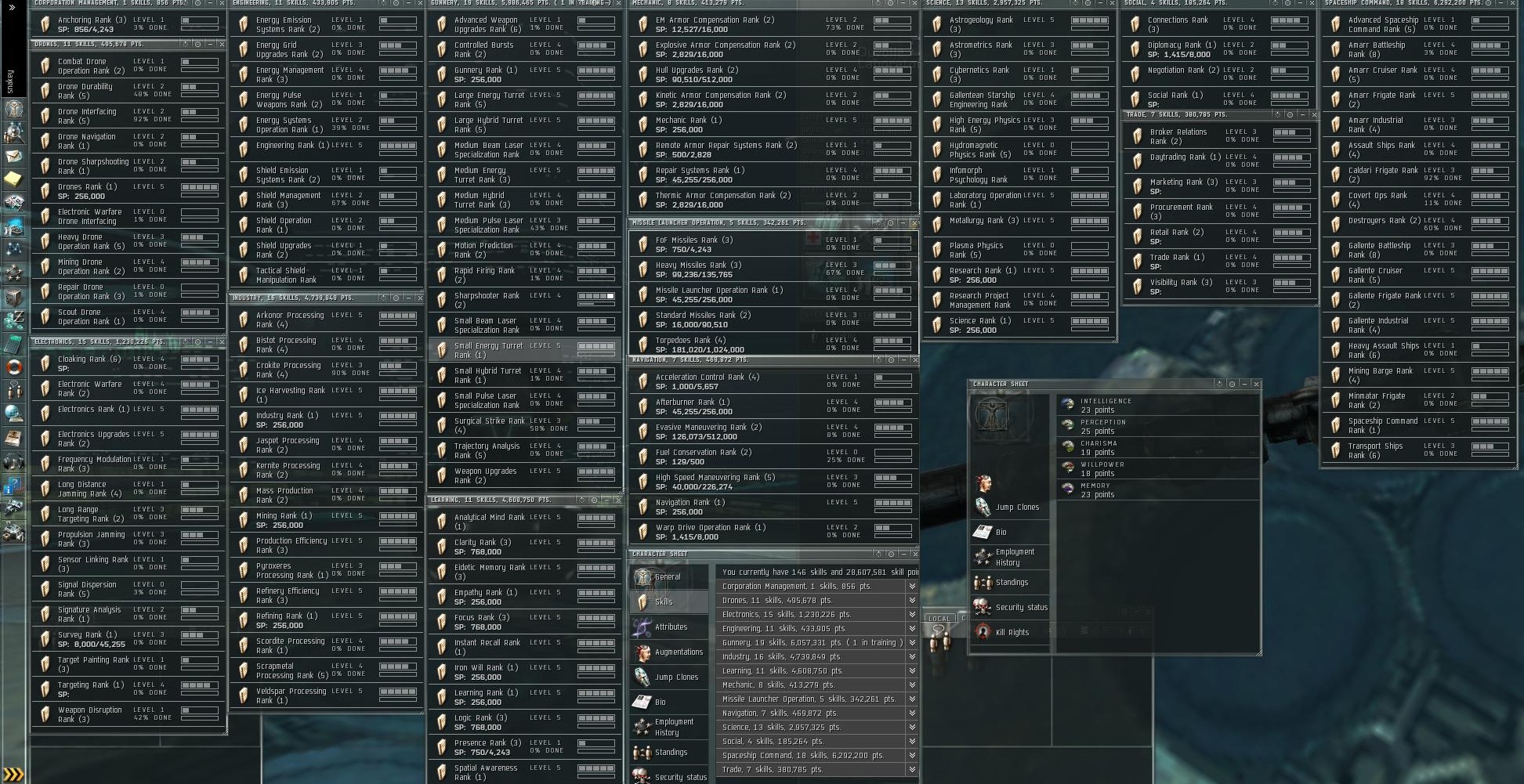Click the Willpower brain icon
Screen dimensions: 1524x784
1067,468
